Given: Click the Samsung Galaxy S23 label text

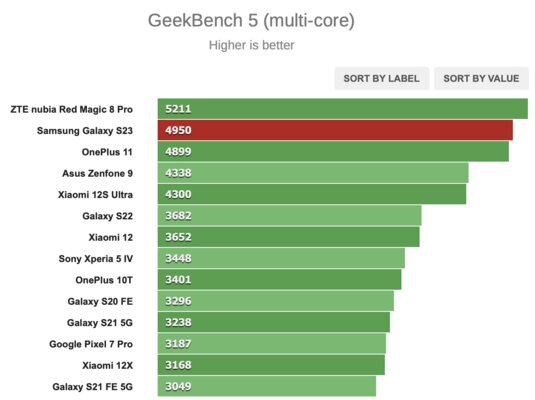Looking at the screenshot, I should (x=85, y=131).
